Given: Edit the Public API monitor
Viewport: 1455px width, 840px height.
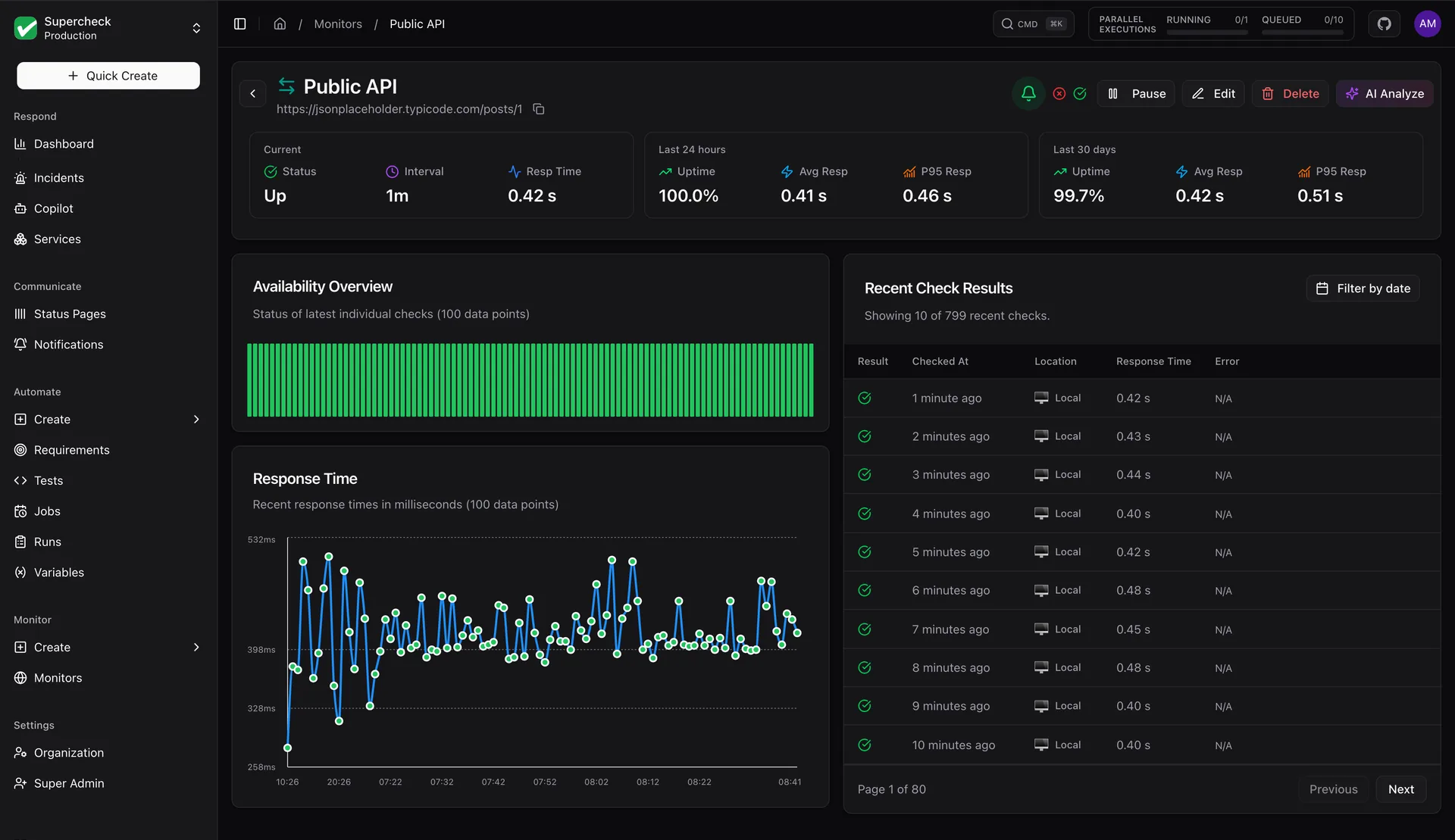Looking at the screenshot, I should [x=1213, y=93].
